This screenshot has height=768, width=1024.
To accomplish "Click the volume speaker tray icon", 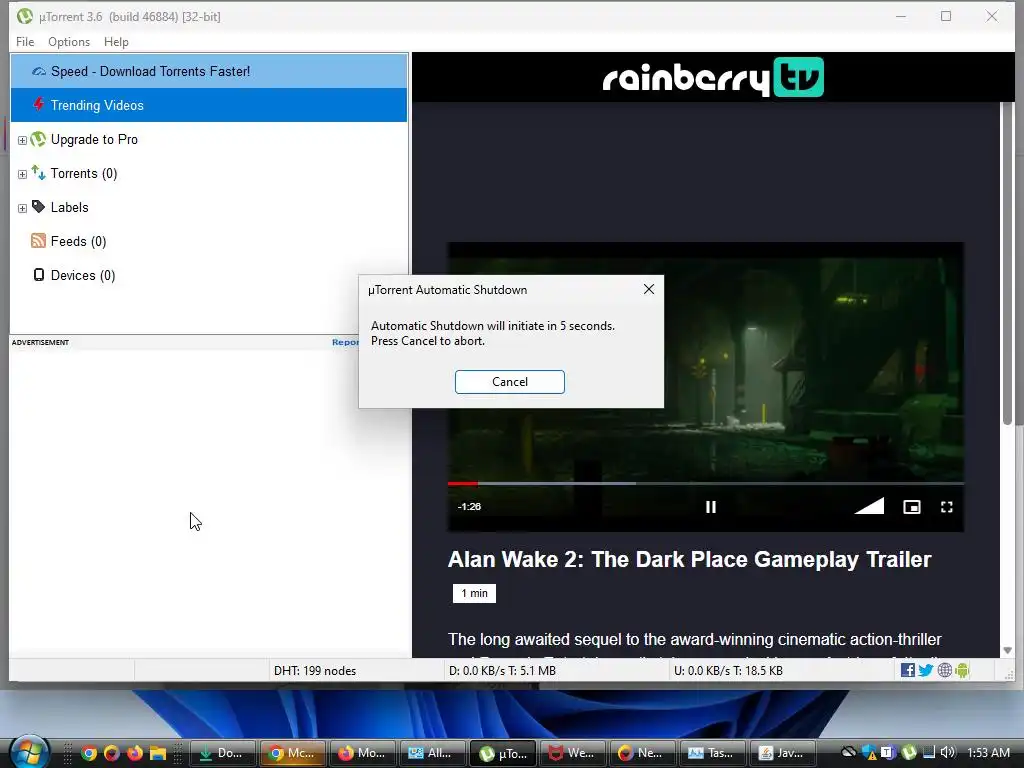I will coord(947,752).
